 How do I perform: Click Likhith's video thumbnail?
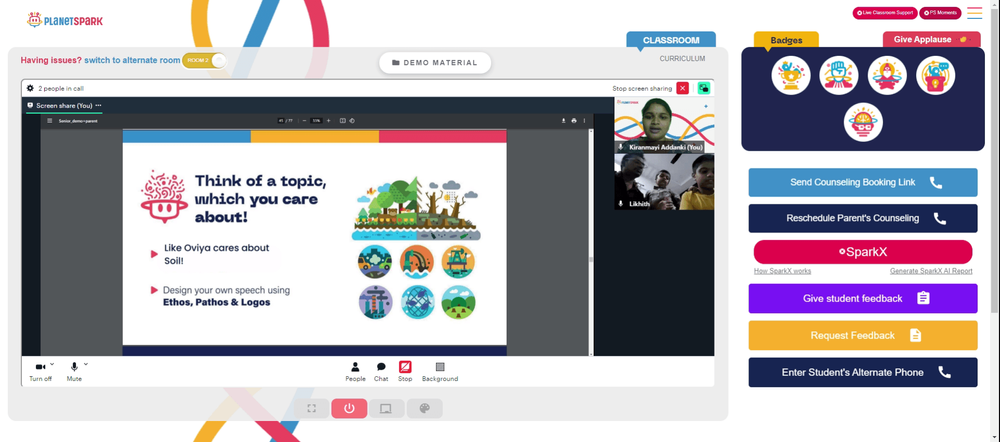click(x=664, y=181)
